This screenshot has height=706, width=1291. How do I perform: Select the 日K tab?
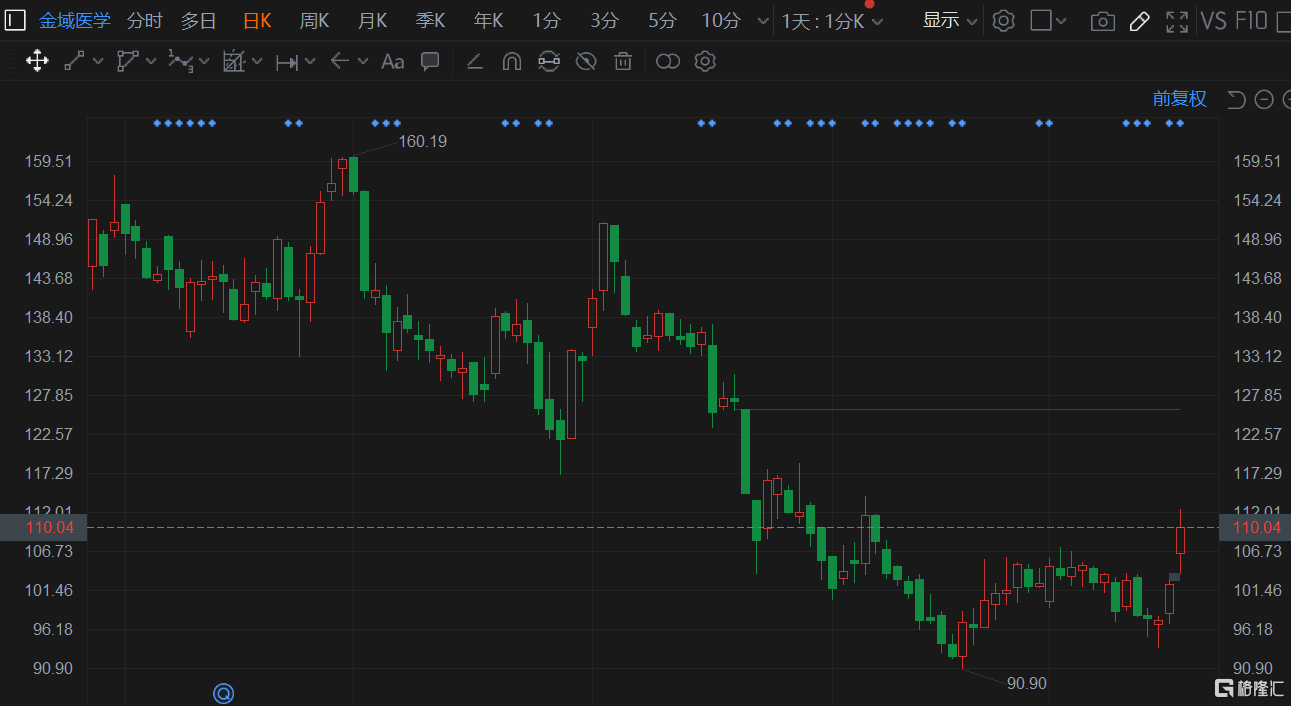pyautogui.click(x=257, y=21)
